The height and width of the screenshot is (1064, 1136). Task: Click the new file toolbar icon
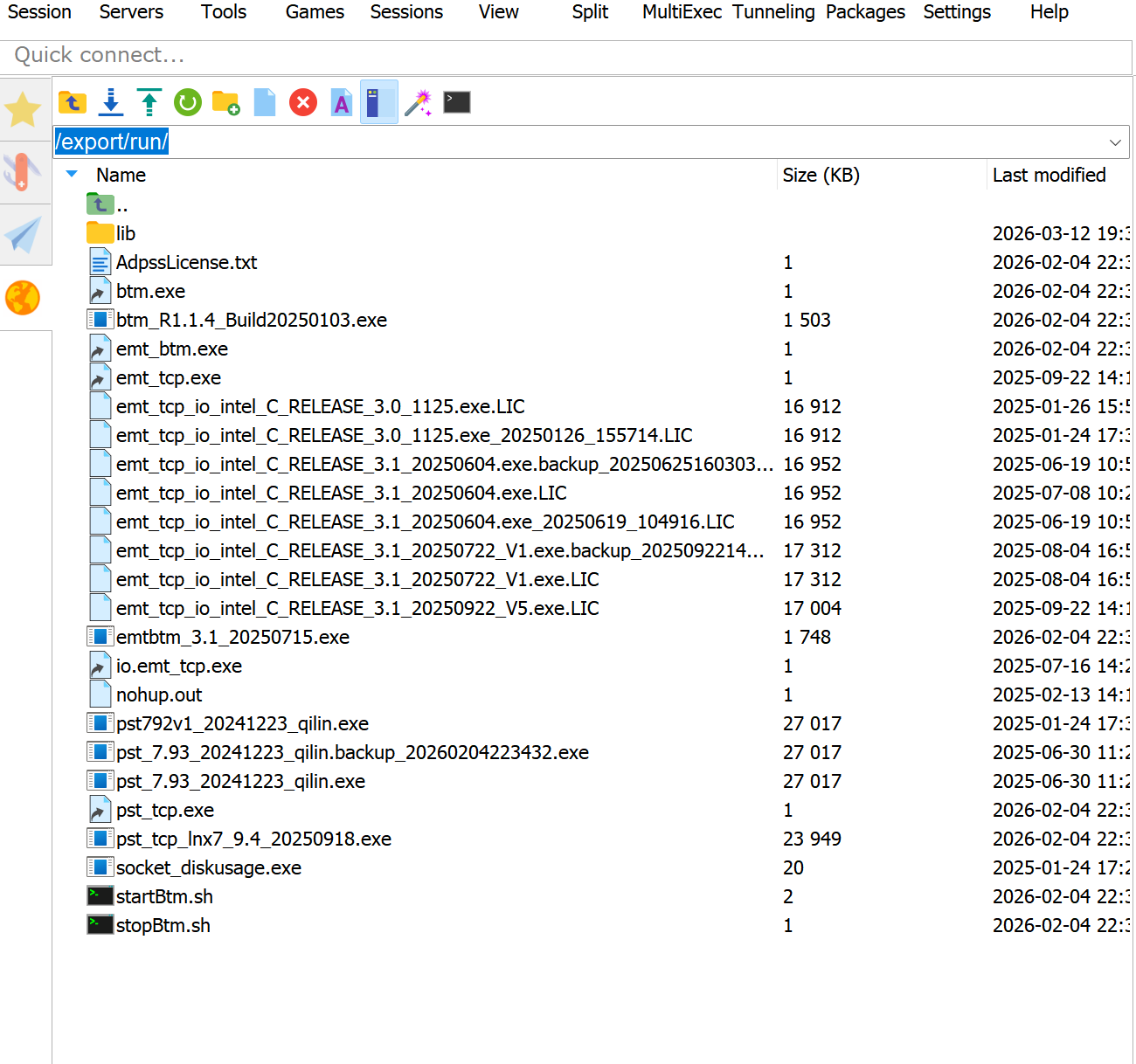[x=265, y=102]
